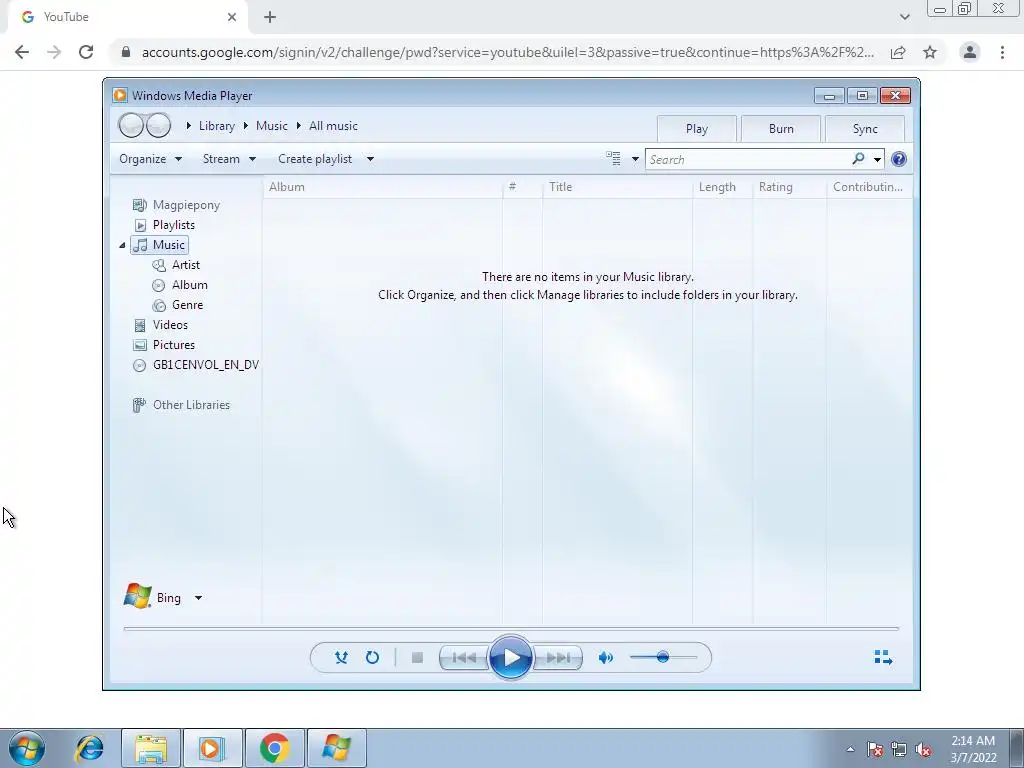Screen dimensions: 1024x768
Task: Open the Sync tab
Action: (865, 129)
